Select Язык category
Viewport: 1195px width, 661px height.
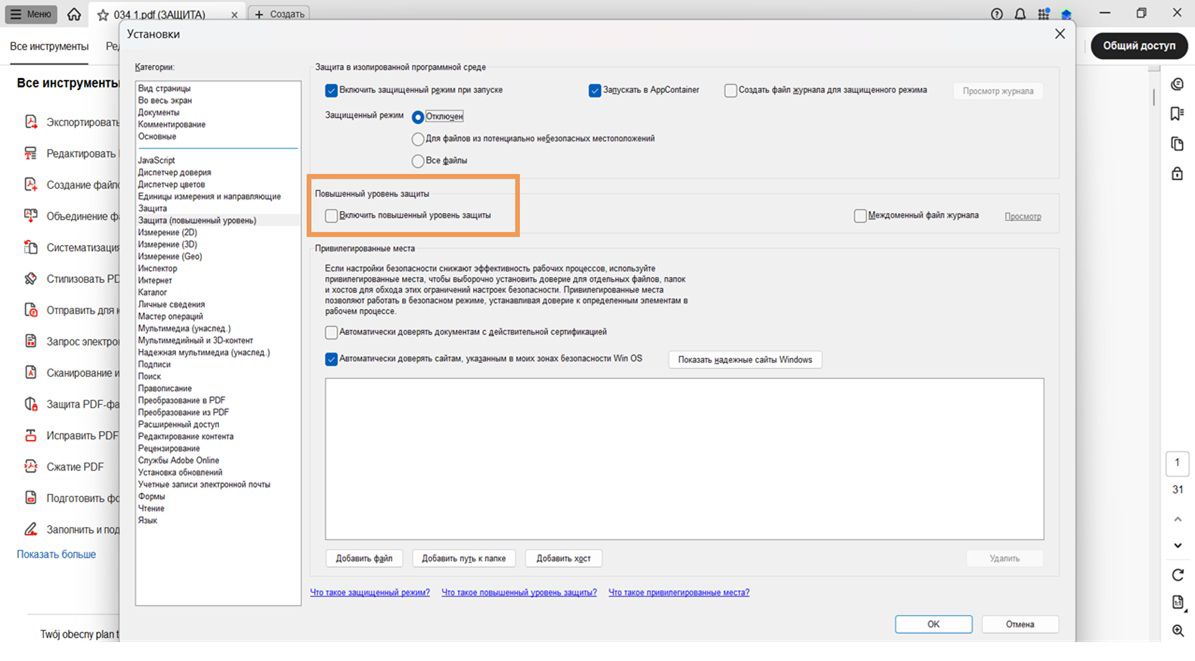click(x=147, y=520)
